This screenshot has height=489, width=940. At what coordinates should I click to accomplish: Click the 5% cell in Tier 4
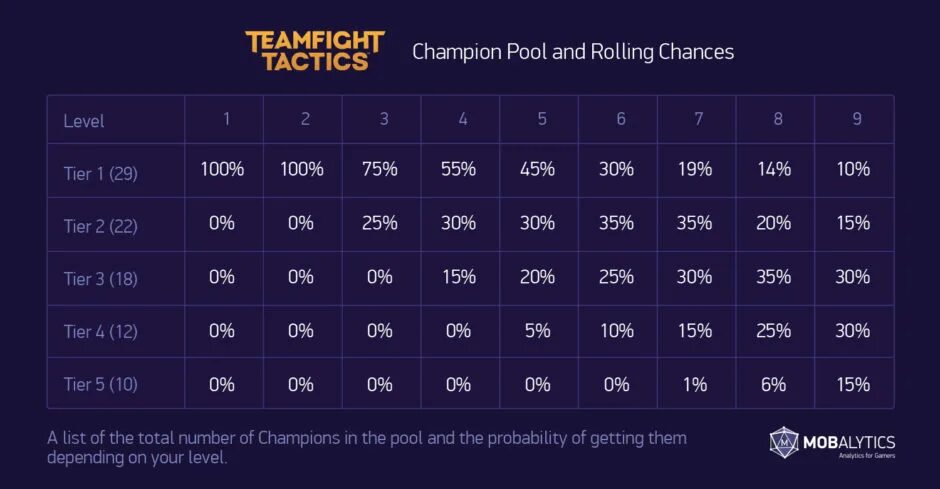pyautogui.click(x=537, y=331)
